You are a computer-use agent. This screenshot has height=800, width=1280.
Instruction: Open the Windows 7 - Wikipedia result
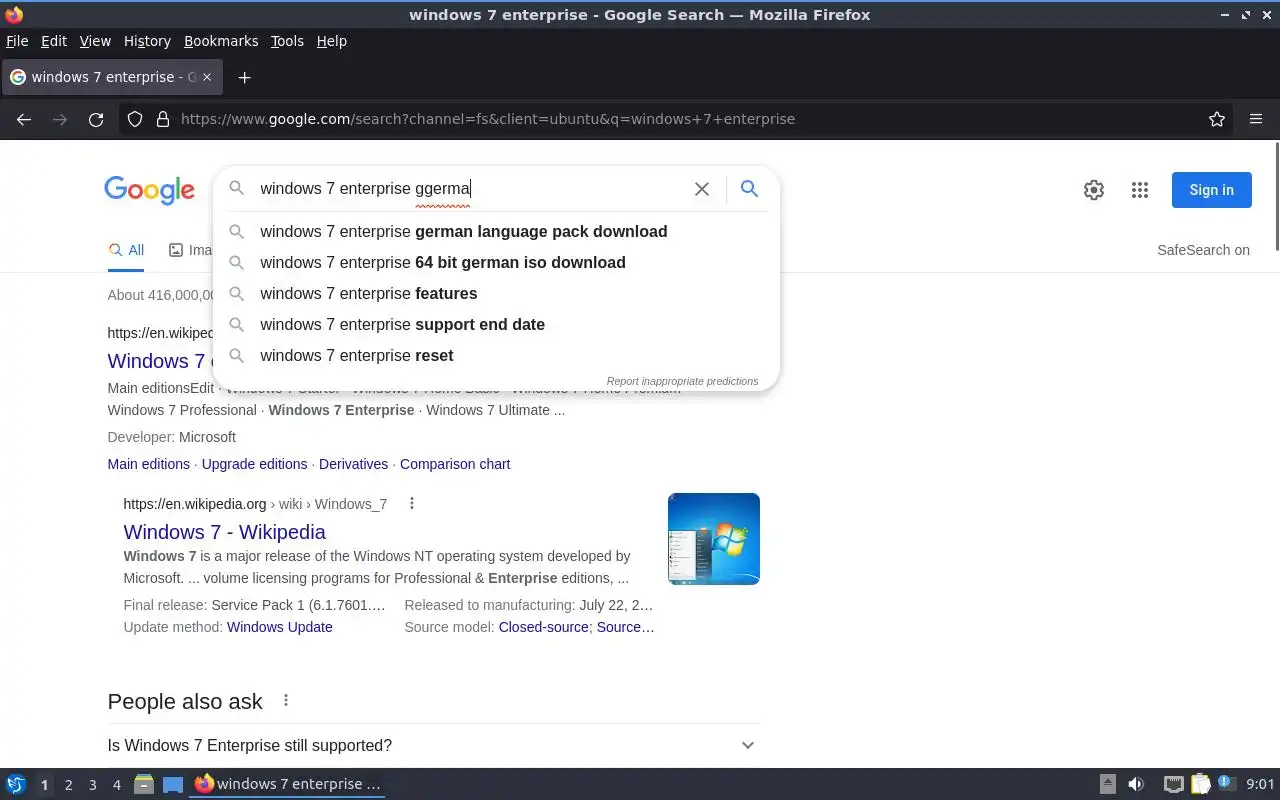(225, 532)
